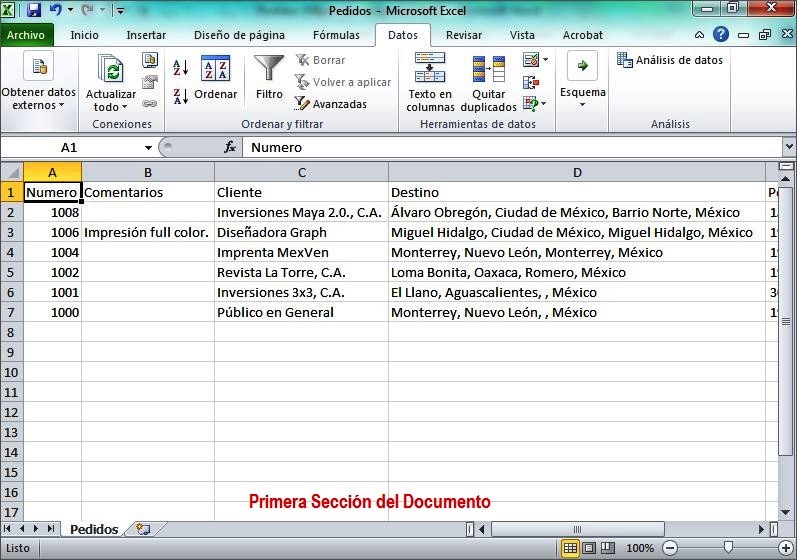Select cell Impresión full color.
This screenshot has height=560, width=797.
[148, 232]
